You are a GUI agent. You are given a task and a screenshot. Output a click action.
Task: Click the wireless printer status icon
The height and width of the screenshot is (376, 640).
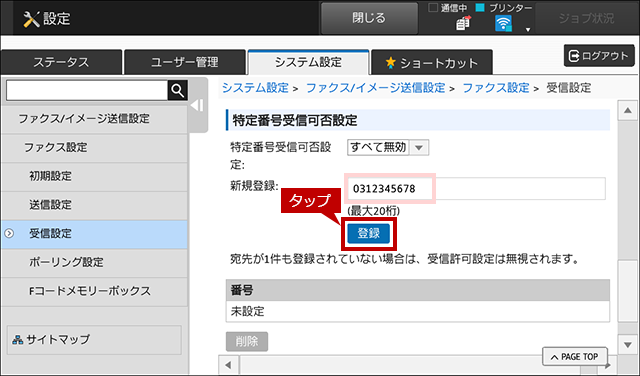pyautogui.click(x=503, y=23)
